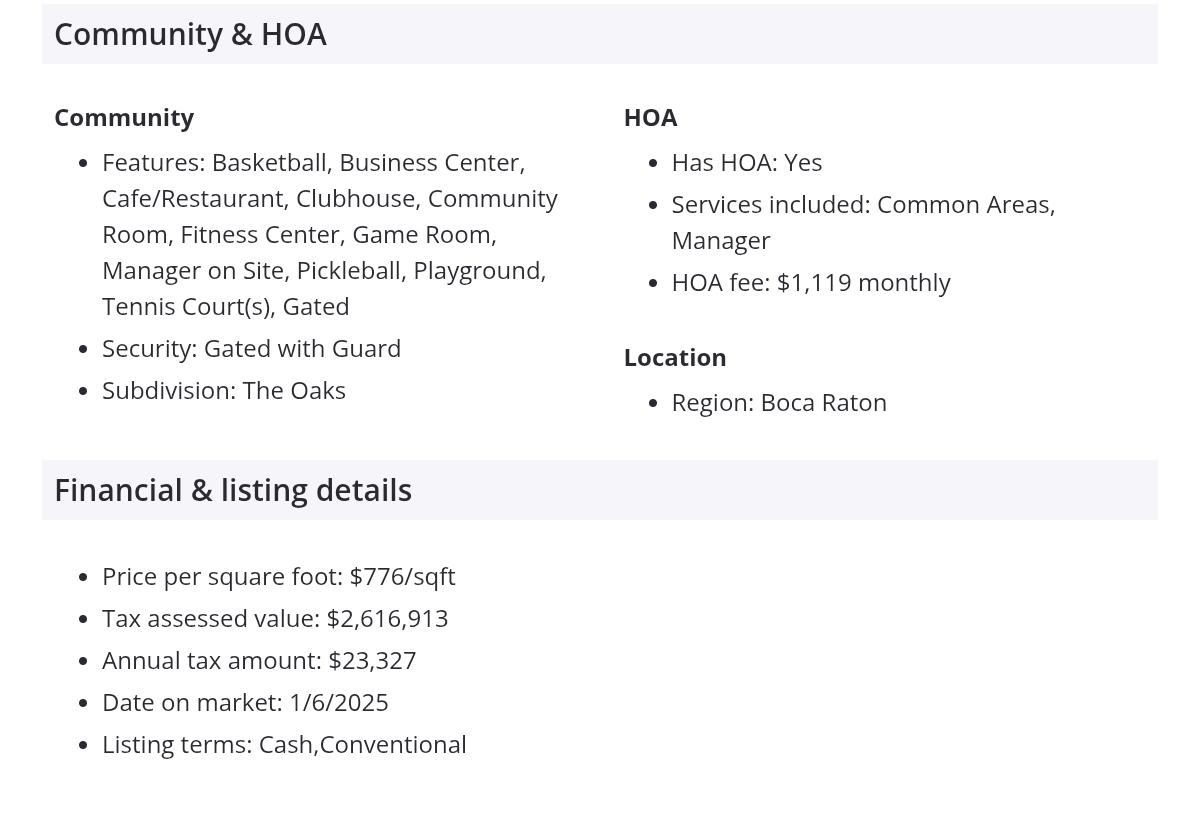Image resolution: width=1200 pixels, height=828 pixels.
Task: Click the Financial & listing details header
Action: point(600,490)
